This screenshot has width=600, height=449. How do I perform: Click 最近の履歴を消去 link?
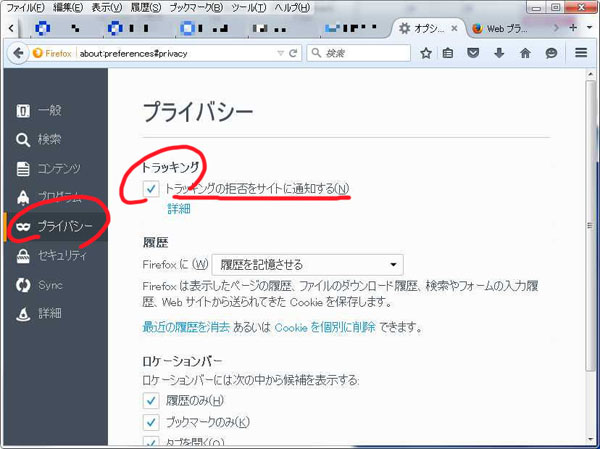point(186,327)
